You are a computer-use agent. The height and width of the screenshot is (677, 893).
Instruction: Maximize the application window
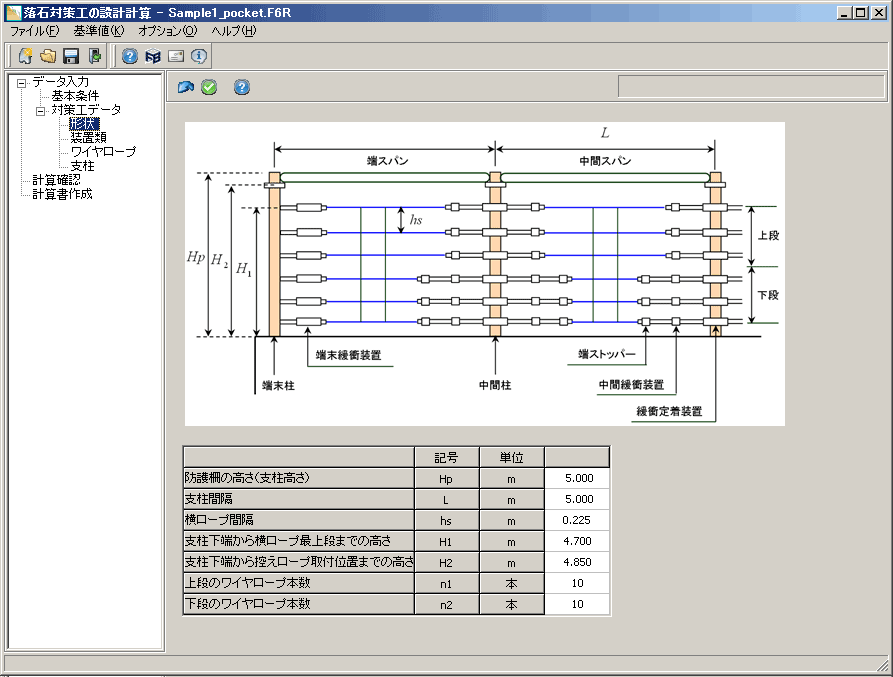coord(861,12)
